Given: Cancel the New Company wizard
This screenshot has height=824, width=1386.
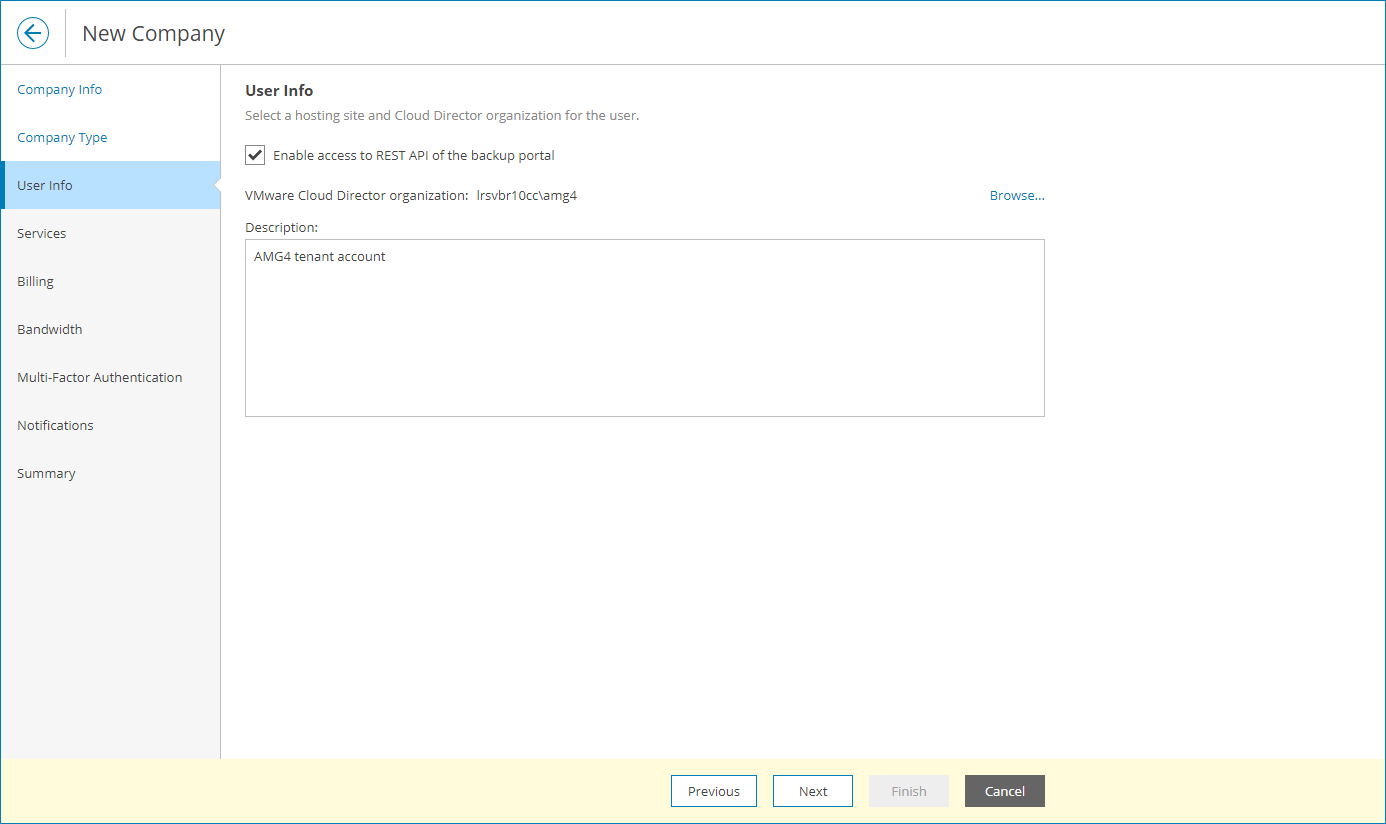Looking at the screenshot, I should [1004, 790].
